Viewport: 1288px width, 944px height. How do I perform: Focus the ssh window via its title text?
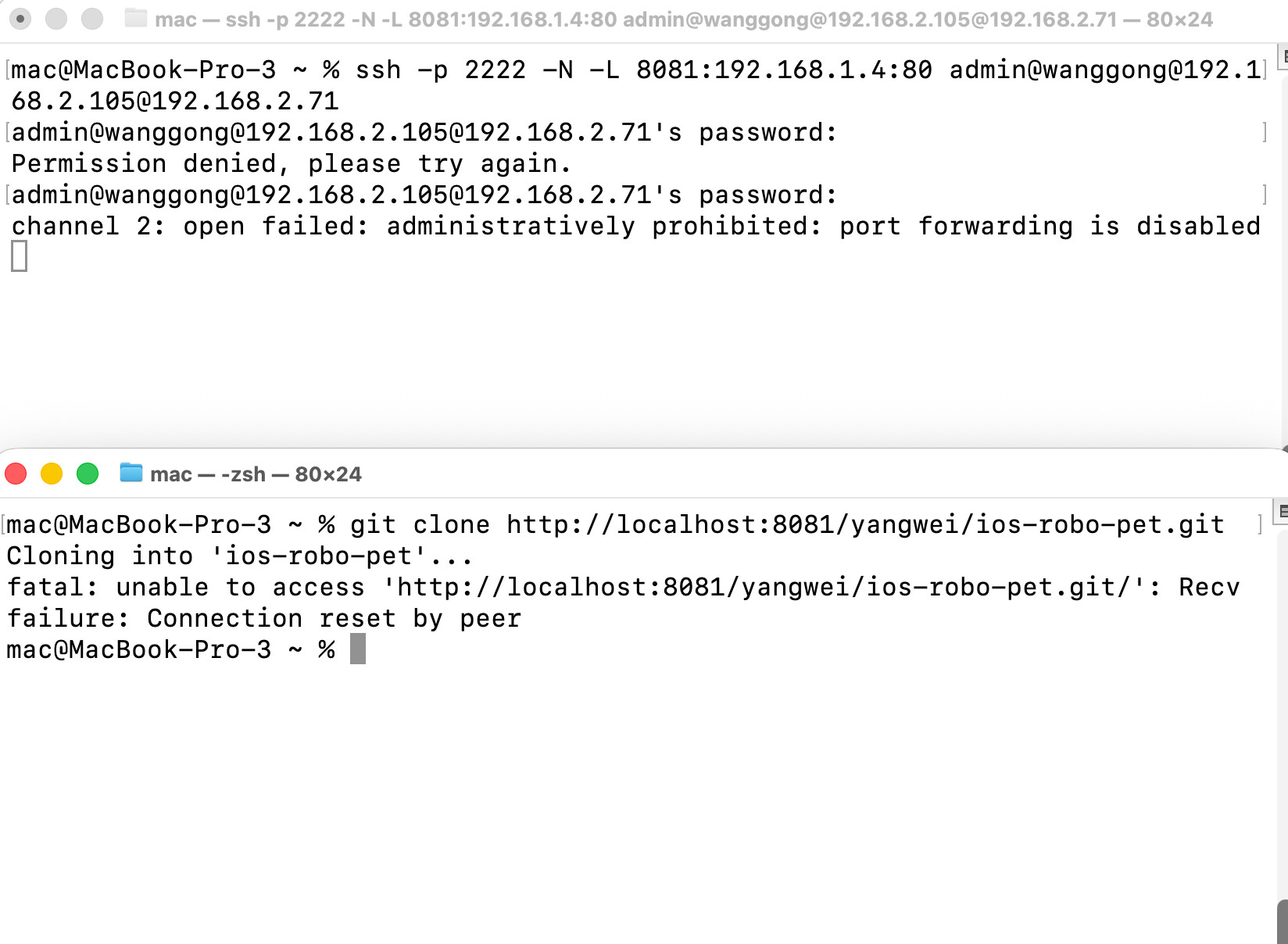[683, 20]
